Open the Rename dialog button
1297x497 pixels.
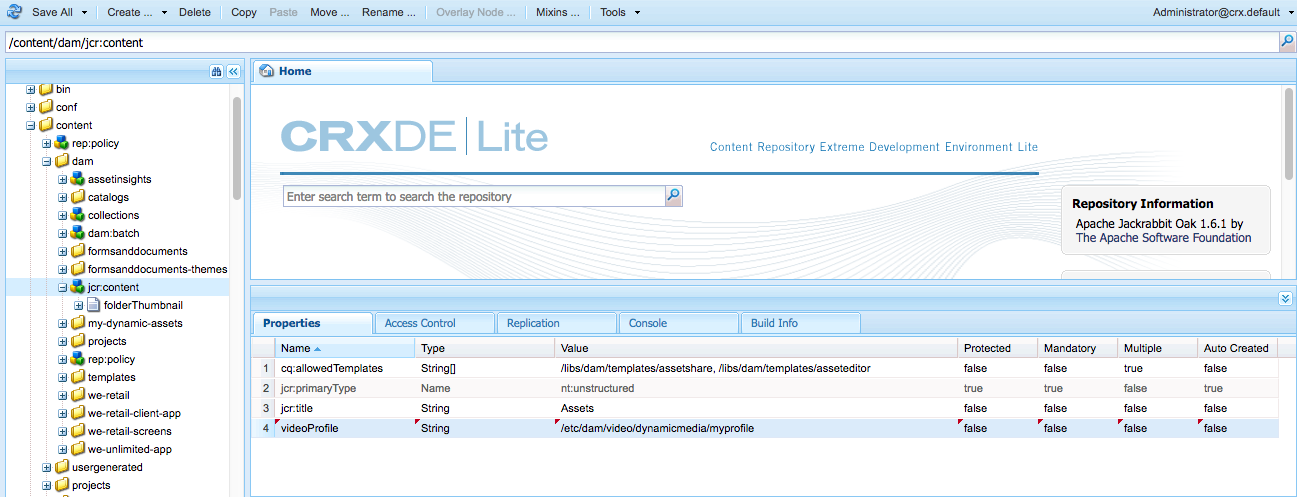click(389, 12)
